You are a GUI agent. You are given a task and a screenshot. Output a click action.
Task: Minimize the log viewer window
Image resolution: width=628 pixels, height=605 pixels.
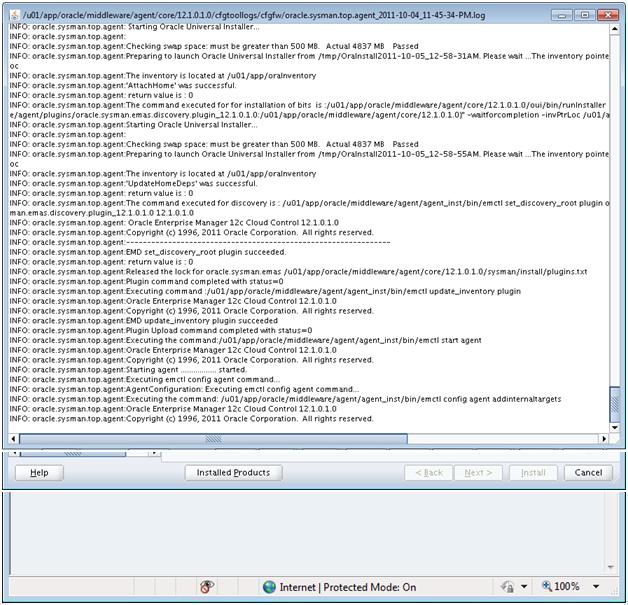click(562, 15)
